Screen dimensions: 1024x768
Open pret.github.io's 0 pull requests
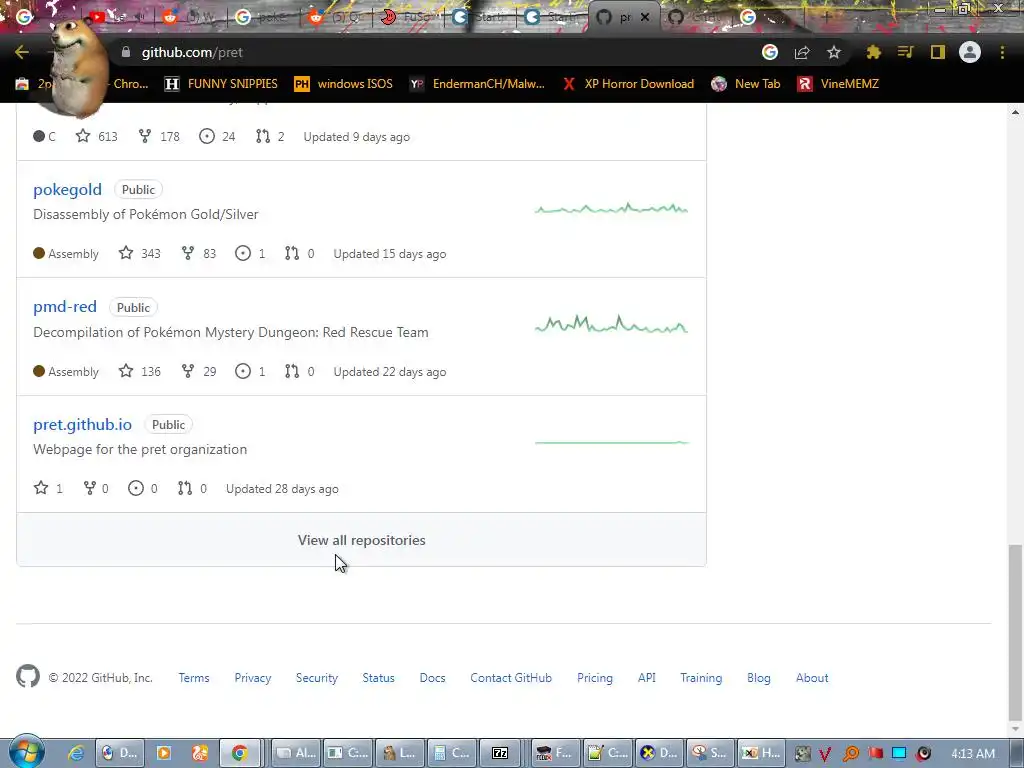tap(192, 488)
